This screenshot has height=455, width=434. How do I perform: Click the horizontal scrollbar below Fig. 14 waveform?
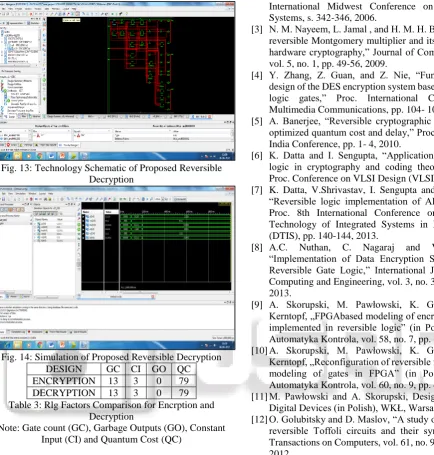[x=139, y=292]
